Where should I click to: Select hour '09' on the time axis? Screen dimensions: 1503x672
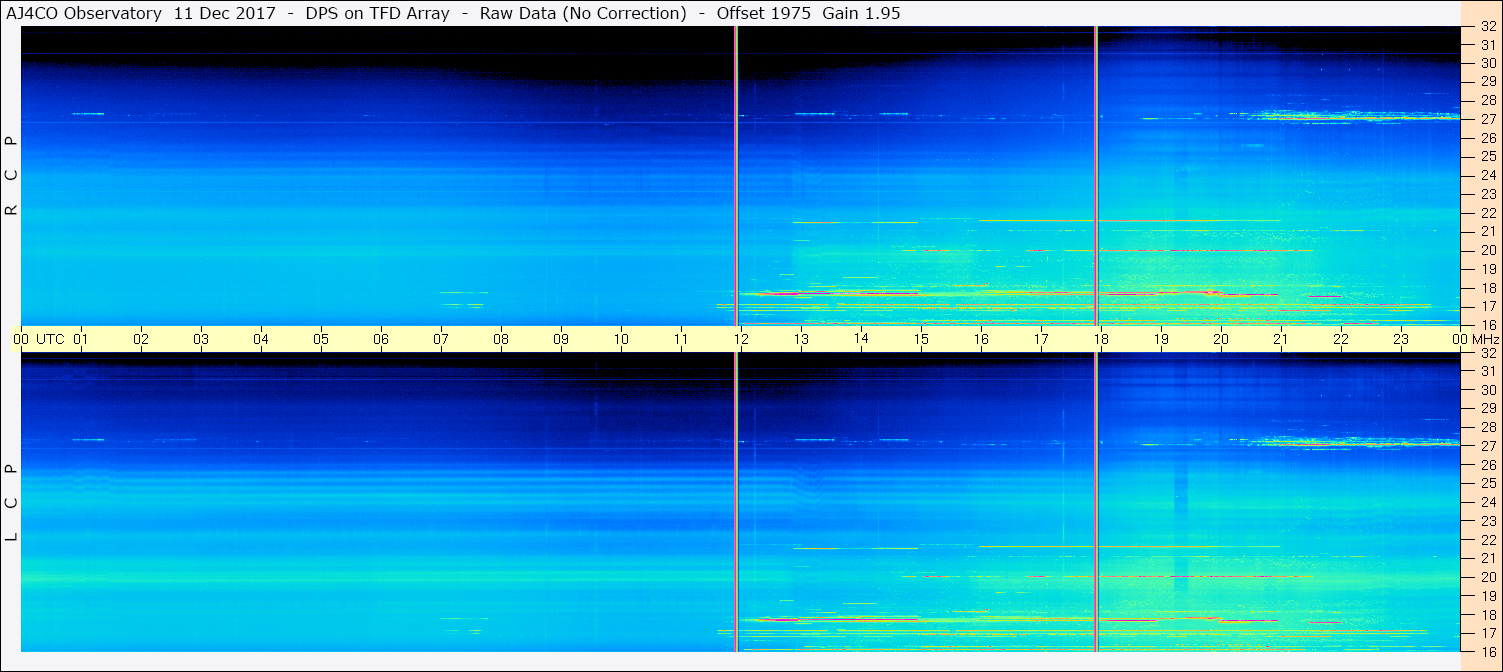(x=561, y=339)
